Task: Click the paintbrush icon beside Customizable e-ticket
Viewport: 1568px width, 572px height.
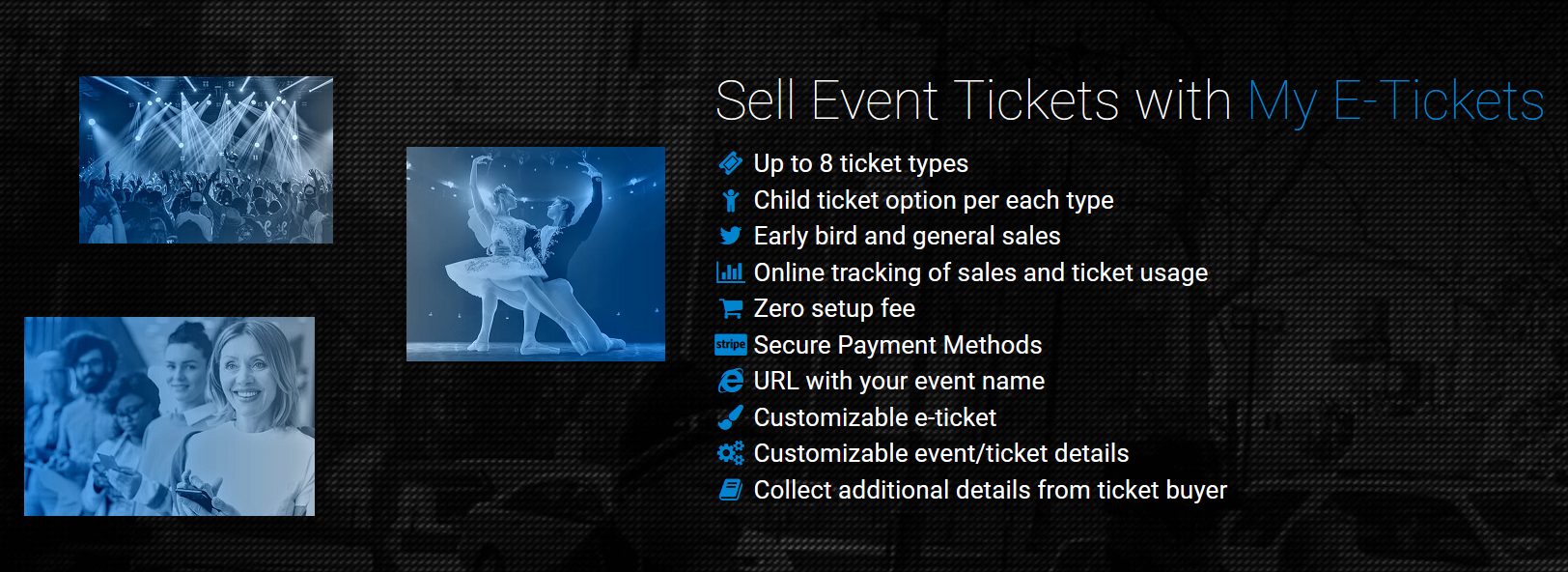Action: 731,417
